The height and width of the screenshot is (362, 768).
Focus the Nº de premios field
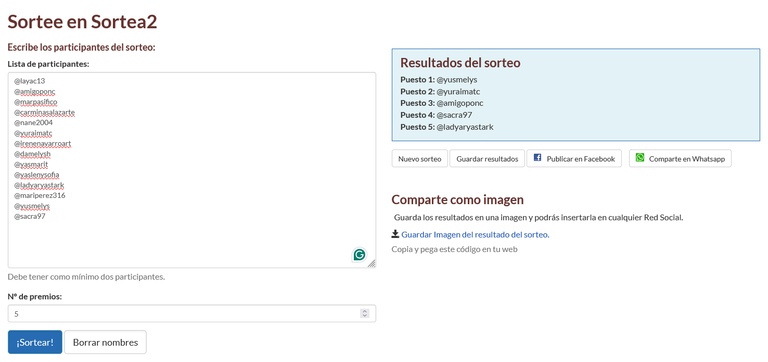click(192, 314)
